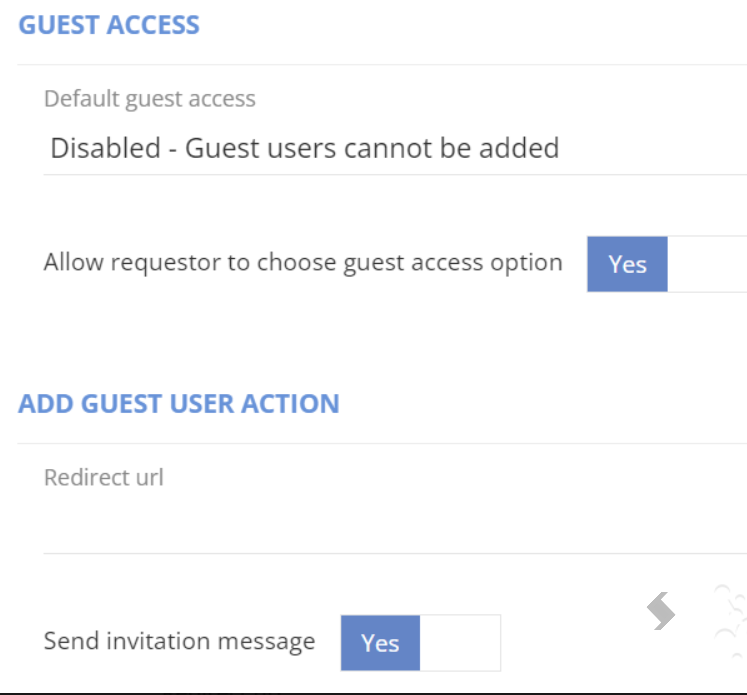
Task: Click 'Allow requestor to choose guest access option' label
Action: 303,262
